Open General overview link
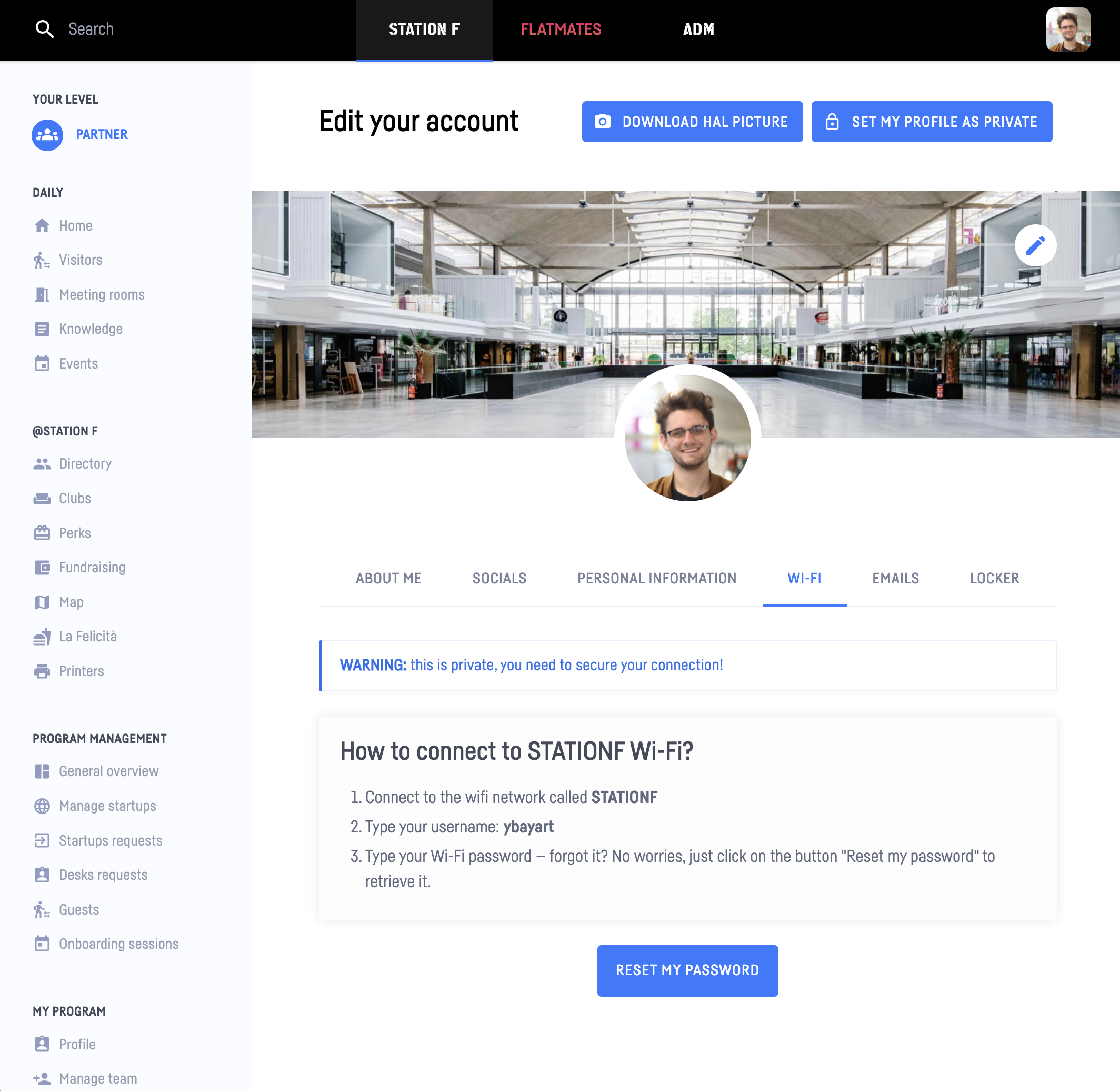 [x=109, y=771]
